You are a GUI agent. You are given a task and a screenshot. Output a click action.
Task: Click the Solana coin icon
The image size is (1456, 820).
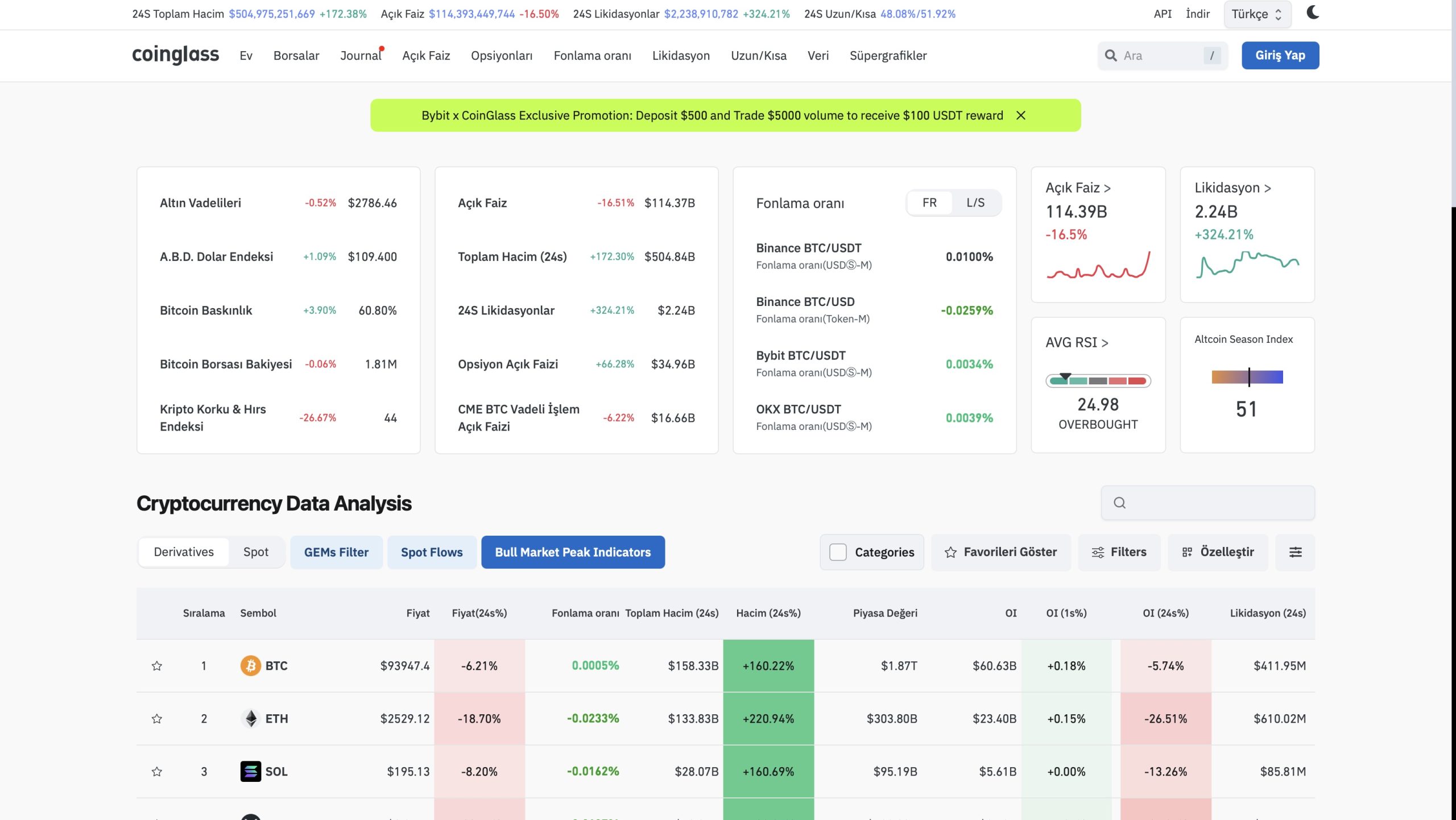[250, 772]
